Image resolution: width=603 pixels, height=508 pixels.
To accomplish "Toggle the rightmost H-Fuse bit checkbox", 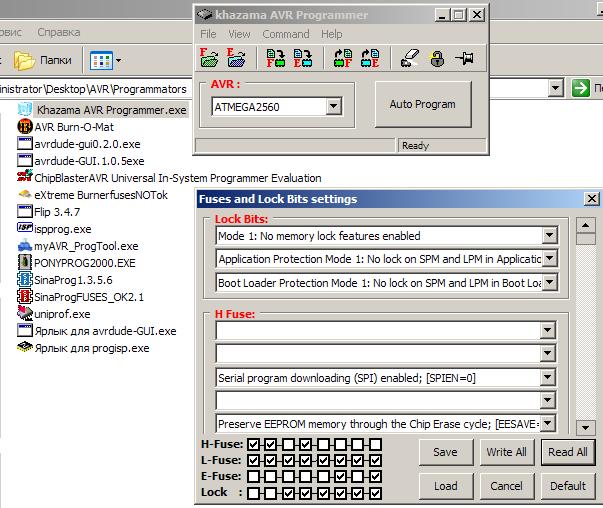I will coord(375,445).
